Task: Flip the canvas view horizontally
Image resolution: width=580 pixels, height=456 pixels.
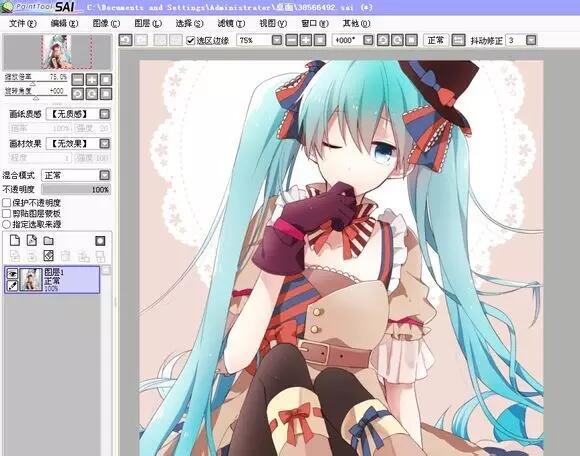Action: click(x=458, y=40)
